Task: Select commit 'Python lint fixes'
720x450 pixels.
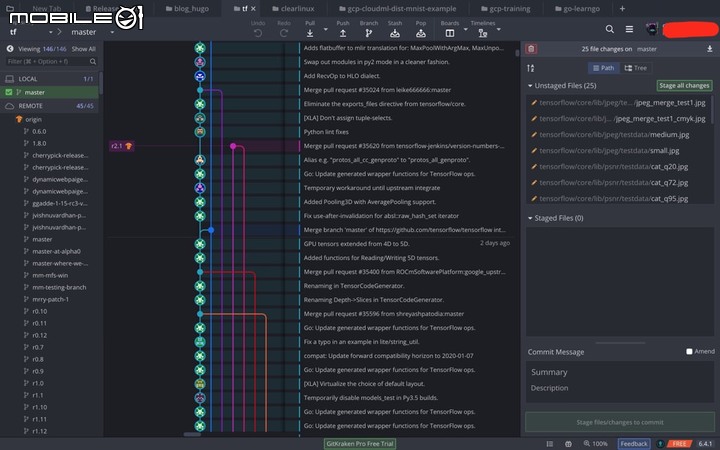Action: (326, 132)
